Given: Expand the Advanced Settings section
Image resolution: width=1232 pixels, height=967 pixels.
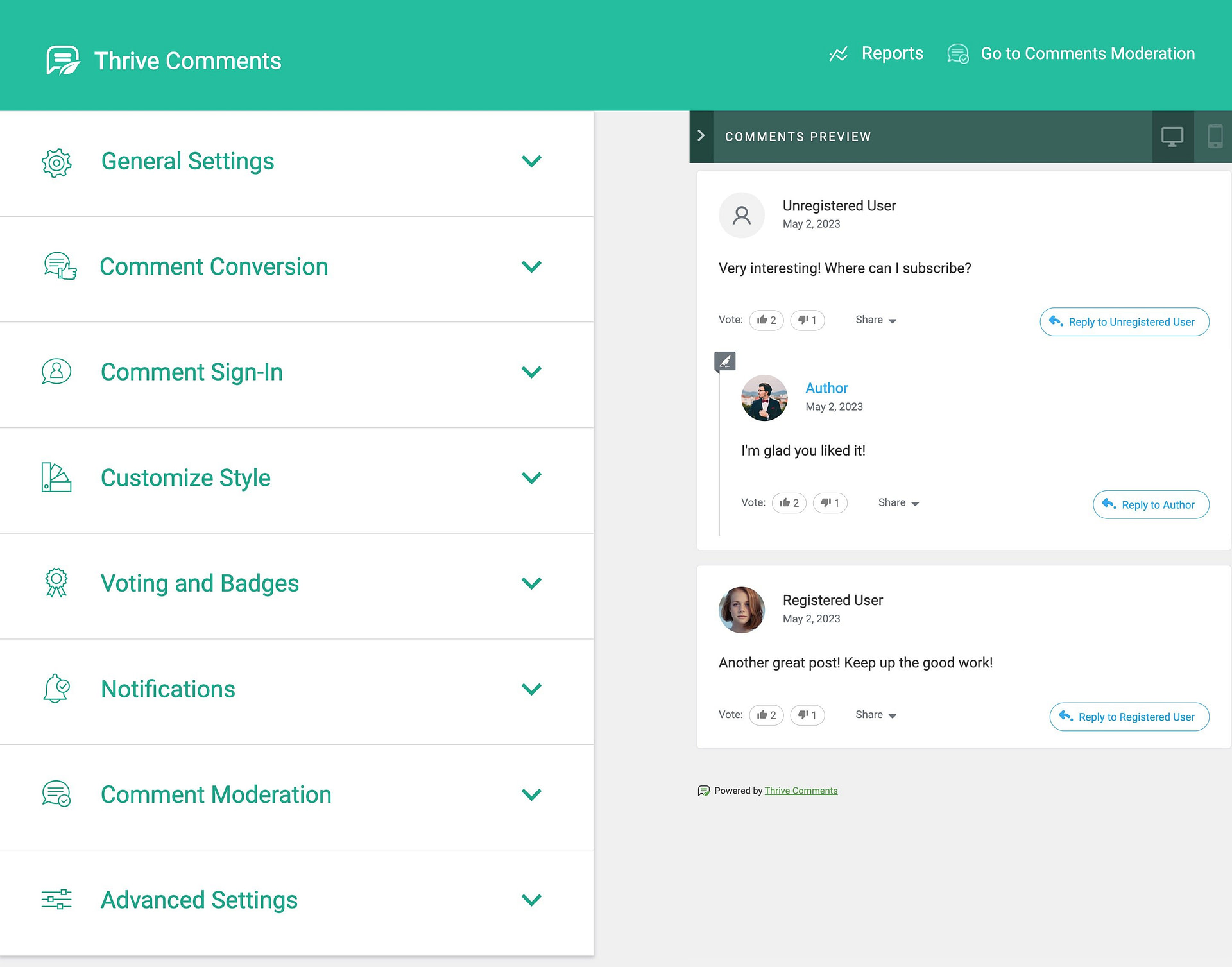Looking at the screenshot, I should point(534,900).
